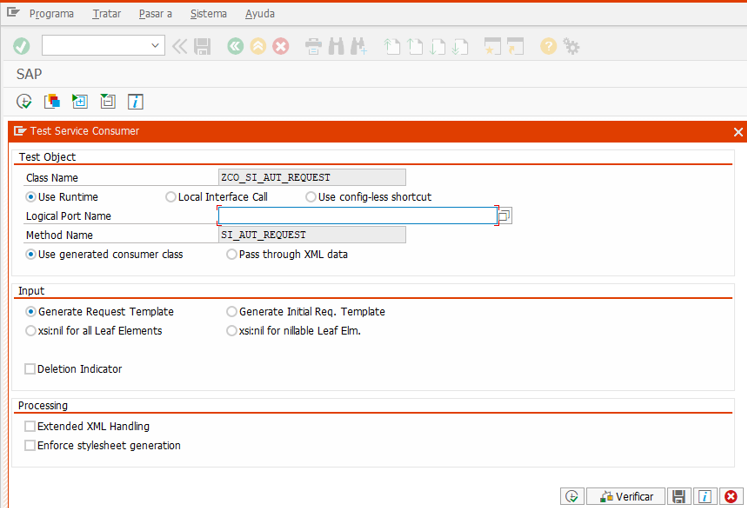747x508 pixels.
Task: Click the Method Name field SI_AUT_REQUEST
Action: 312,235
